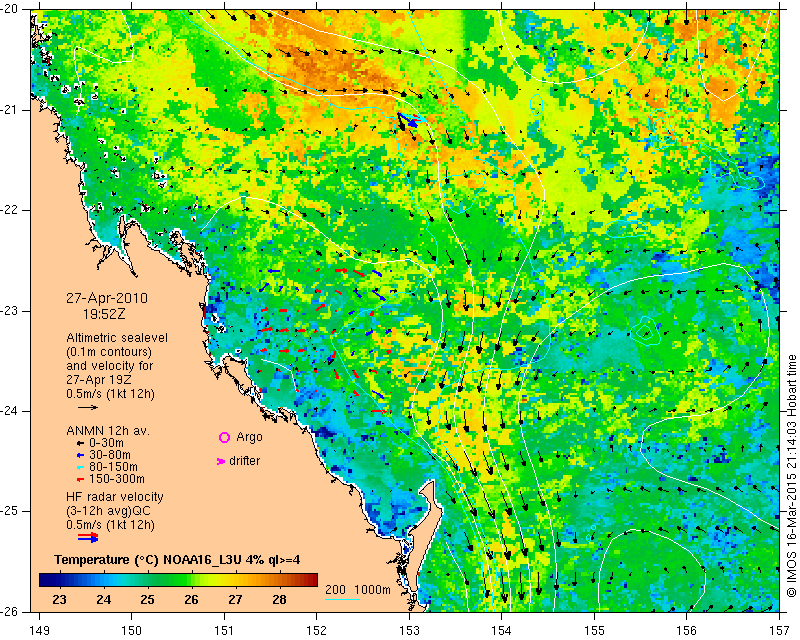Click the '27-Apr 19Z' text

[x=99, y=380]
